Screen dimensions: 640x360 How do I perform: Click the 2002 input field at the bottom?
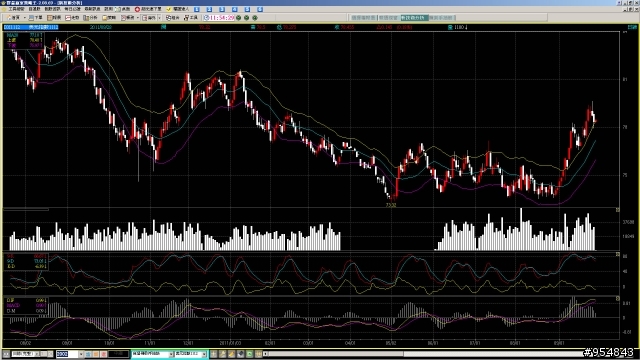click(x=67, y=354)
